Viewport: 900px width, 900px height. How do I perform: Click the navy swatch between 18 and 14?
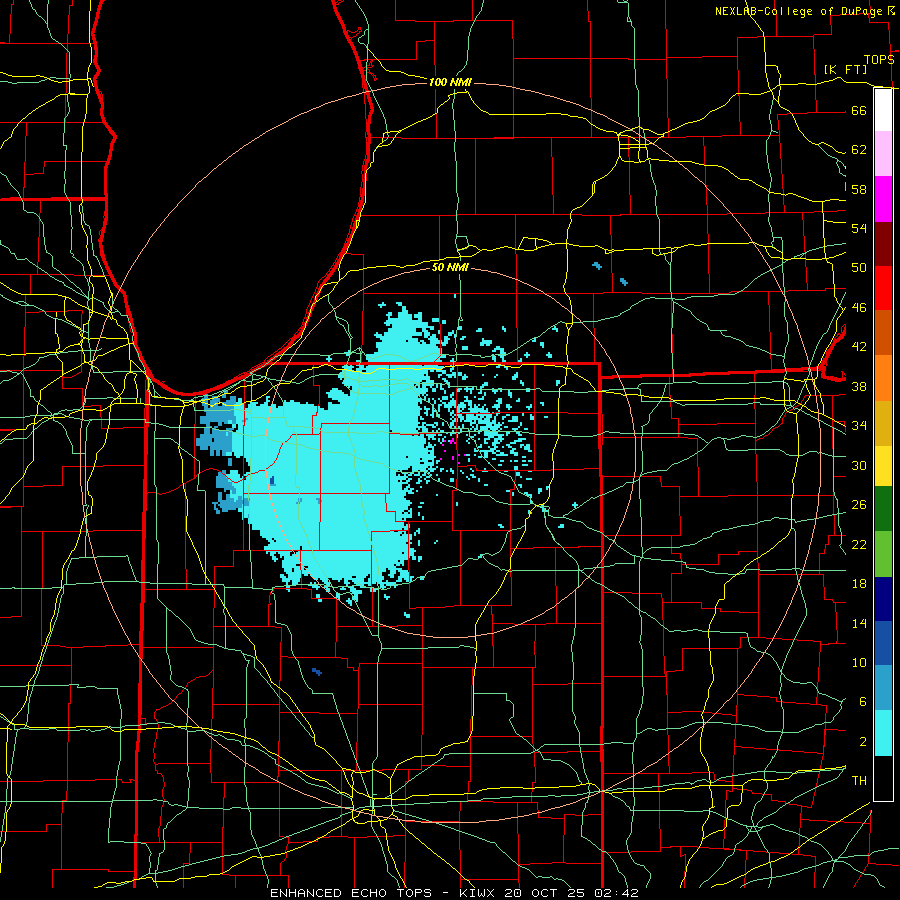pos(883,599)
